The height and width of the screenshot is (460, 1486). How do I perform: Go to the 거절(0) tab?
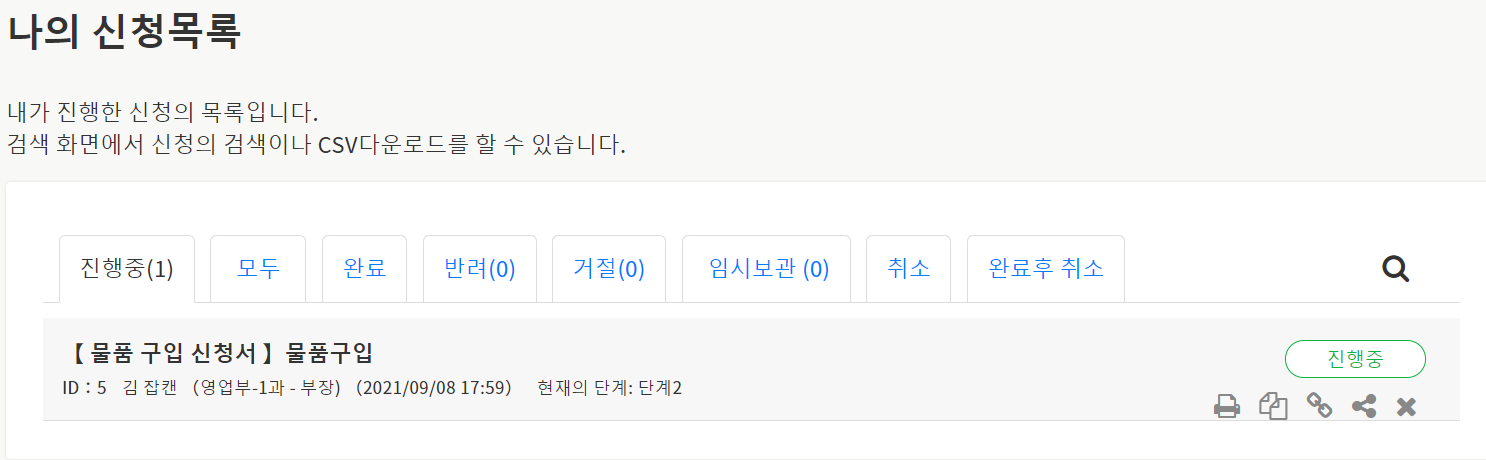coord(609,269)
